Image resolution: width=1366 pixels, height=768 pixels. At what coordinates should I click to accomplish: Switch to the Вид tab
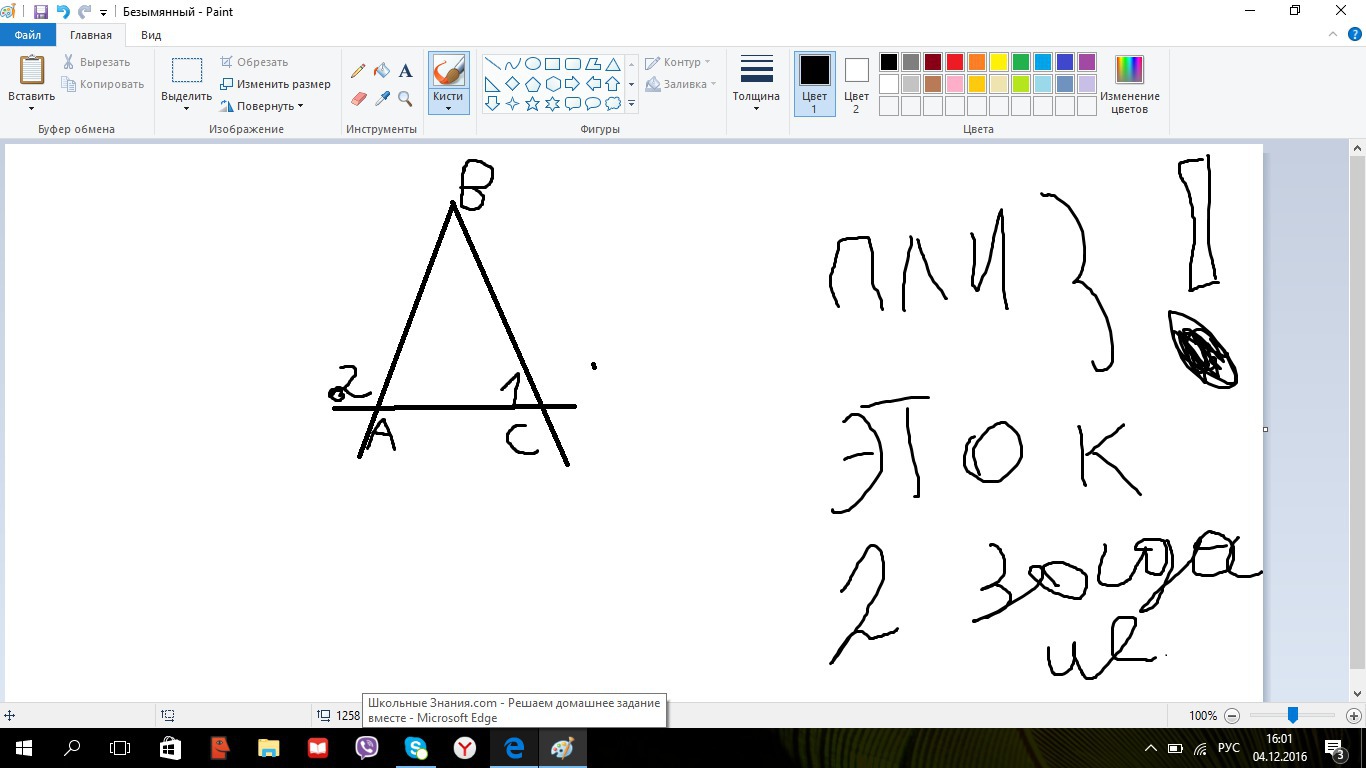click(151, 35)
